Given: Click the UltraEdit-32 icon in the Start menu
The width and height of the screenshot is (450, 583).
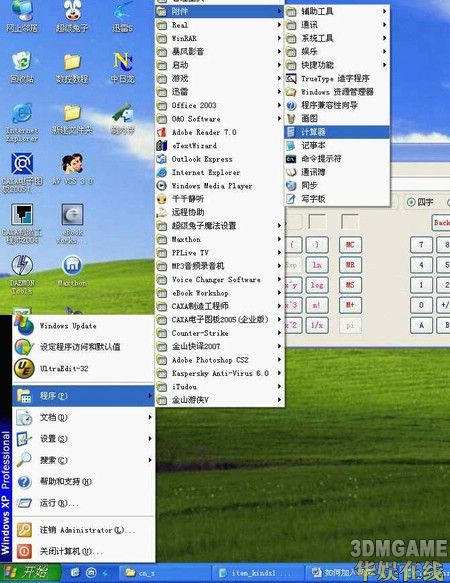Looking at the screenshot, I should 25,368.
